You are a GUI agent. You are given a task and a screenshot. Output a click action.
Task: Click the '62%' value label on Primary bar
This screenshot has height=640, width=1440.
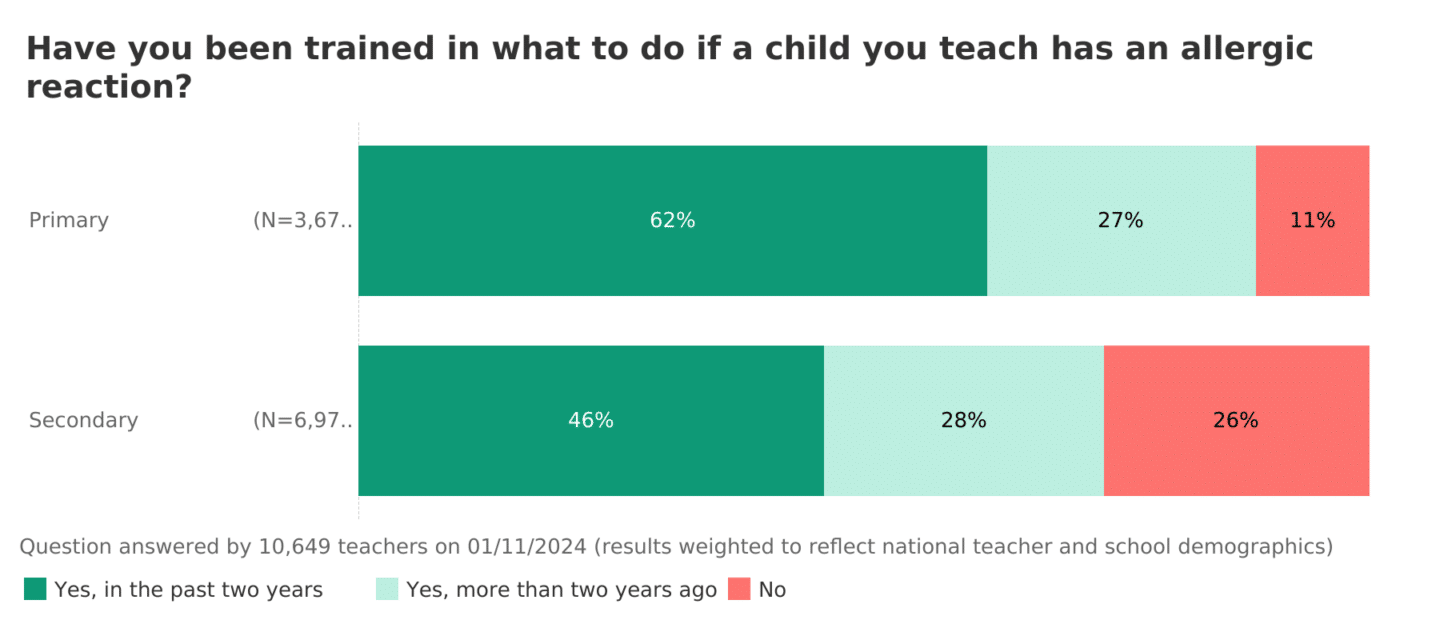(x=672, y=220)
